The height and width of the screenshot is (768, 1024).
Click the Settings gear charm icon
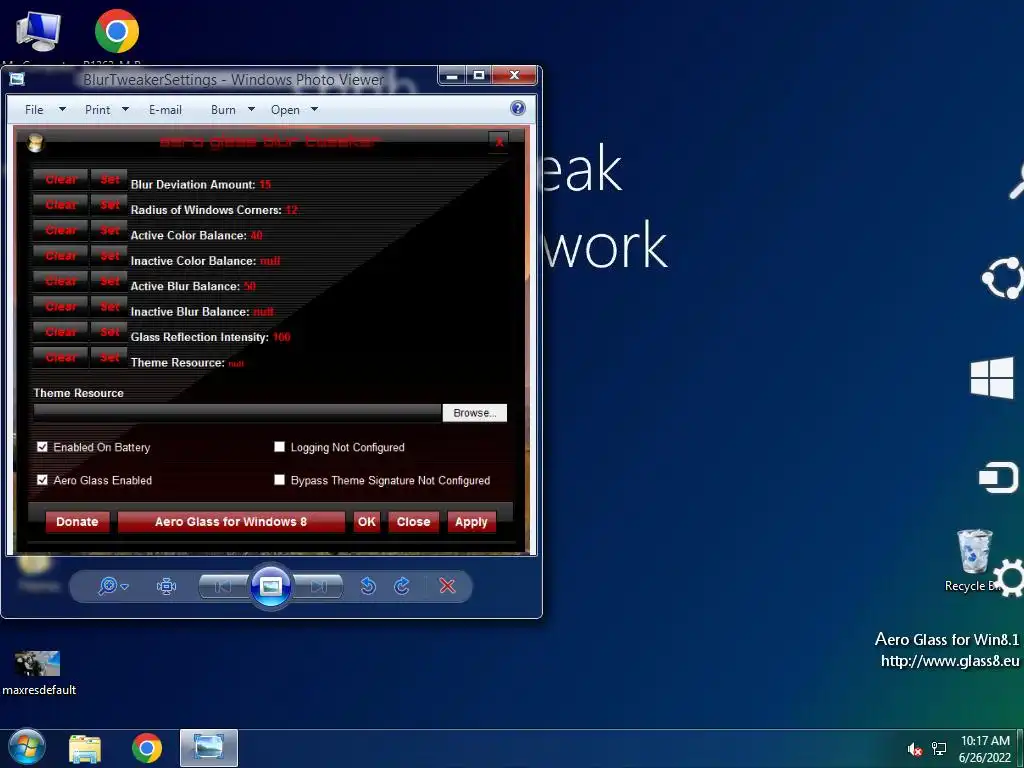tap(1010, 577)
